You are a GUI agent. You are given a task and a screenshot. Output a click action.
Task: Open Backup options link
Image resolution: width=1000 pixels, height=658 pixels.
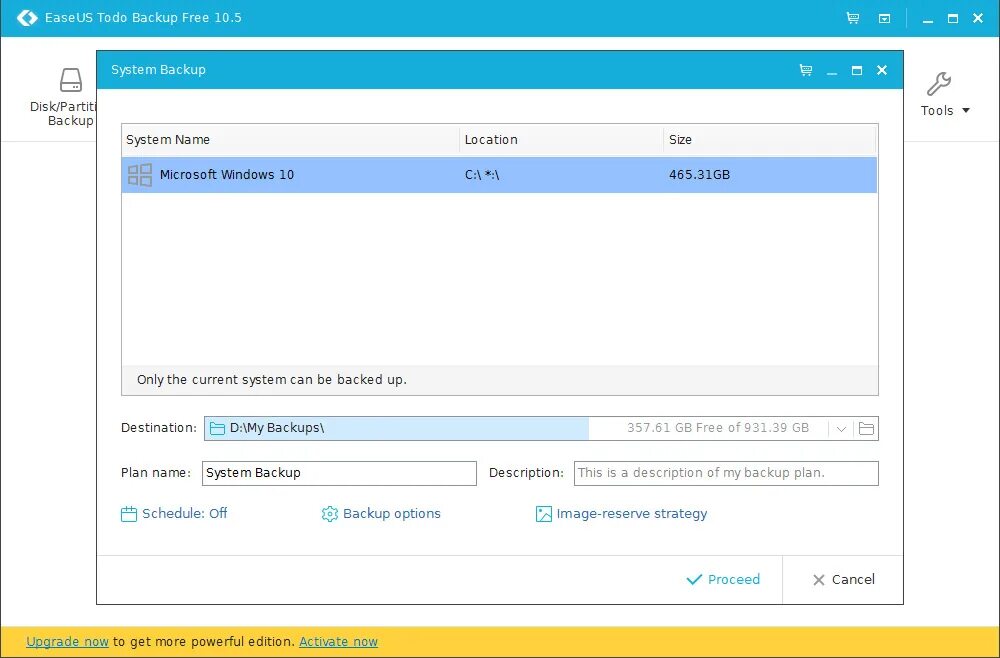381,514
